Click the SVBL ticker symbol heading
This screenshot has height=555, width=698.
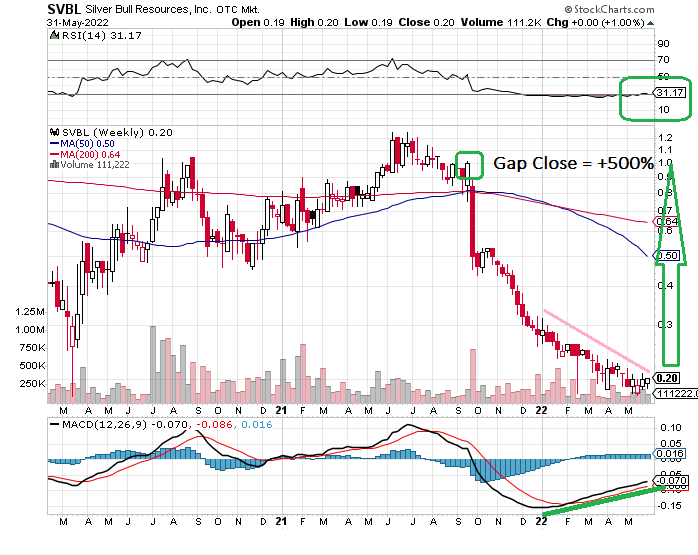pyautogui.click(x=64, y=9)
